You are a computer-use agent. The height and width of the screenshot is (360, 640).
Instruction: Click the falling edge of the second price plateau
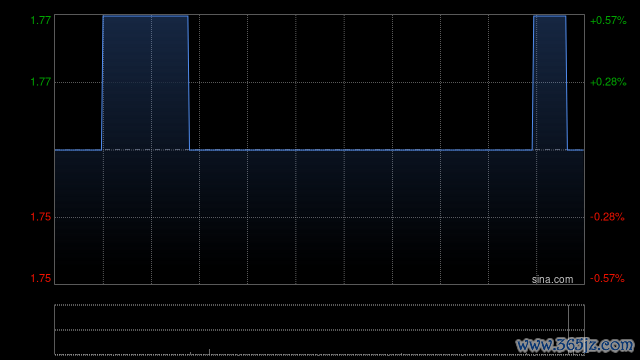567,83
